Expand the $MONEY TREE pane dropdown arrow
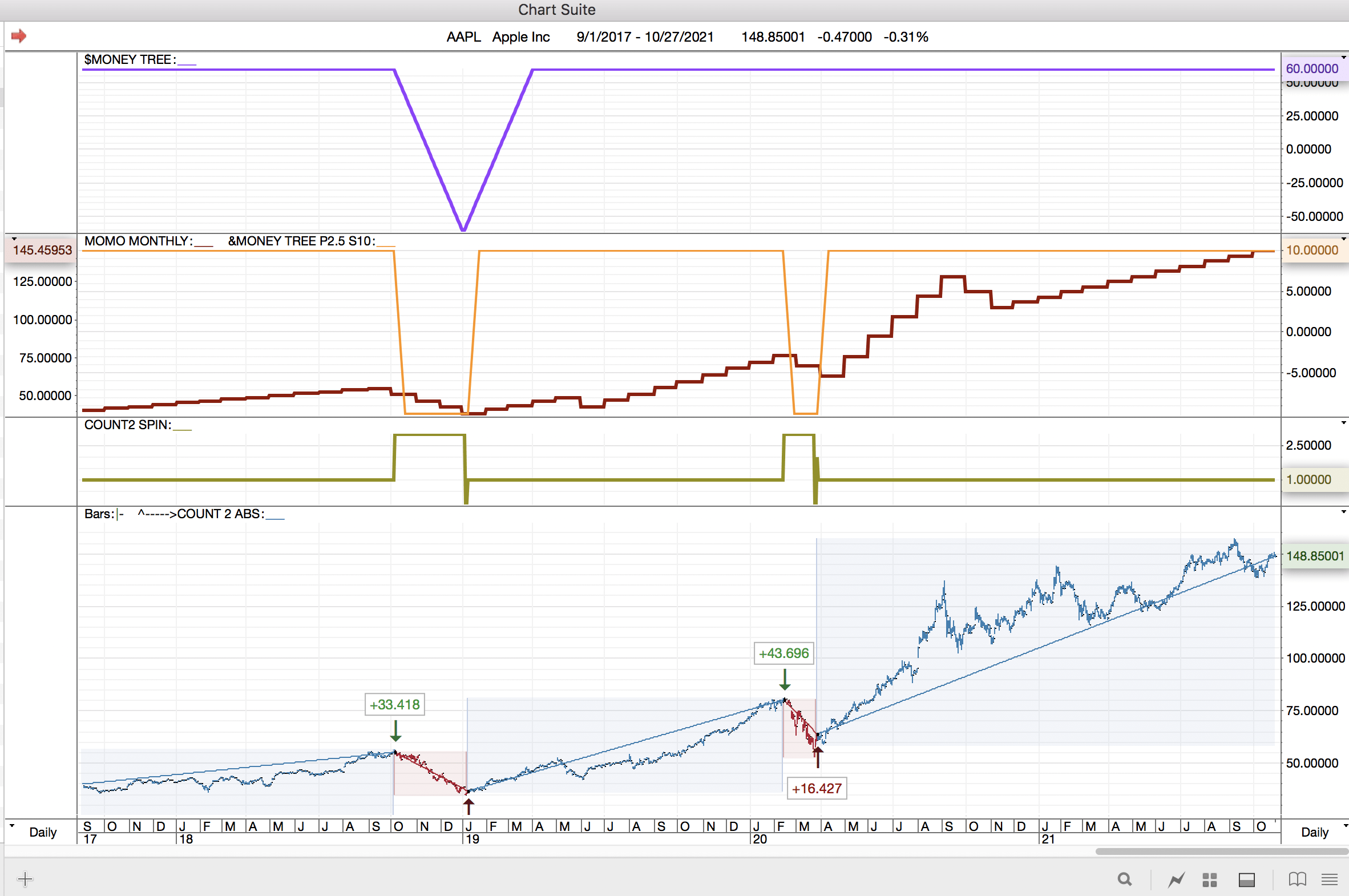Screen dimensions: 1349x896 [x=1343, y=58]
